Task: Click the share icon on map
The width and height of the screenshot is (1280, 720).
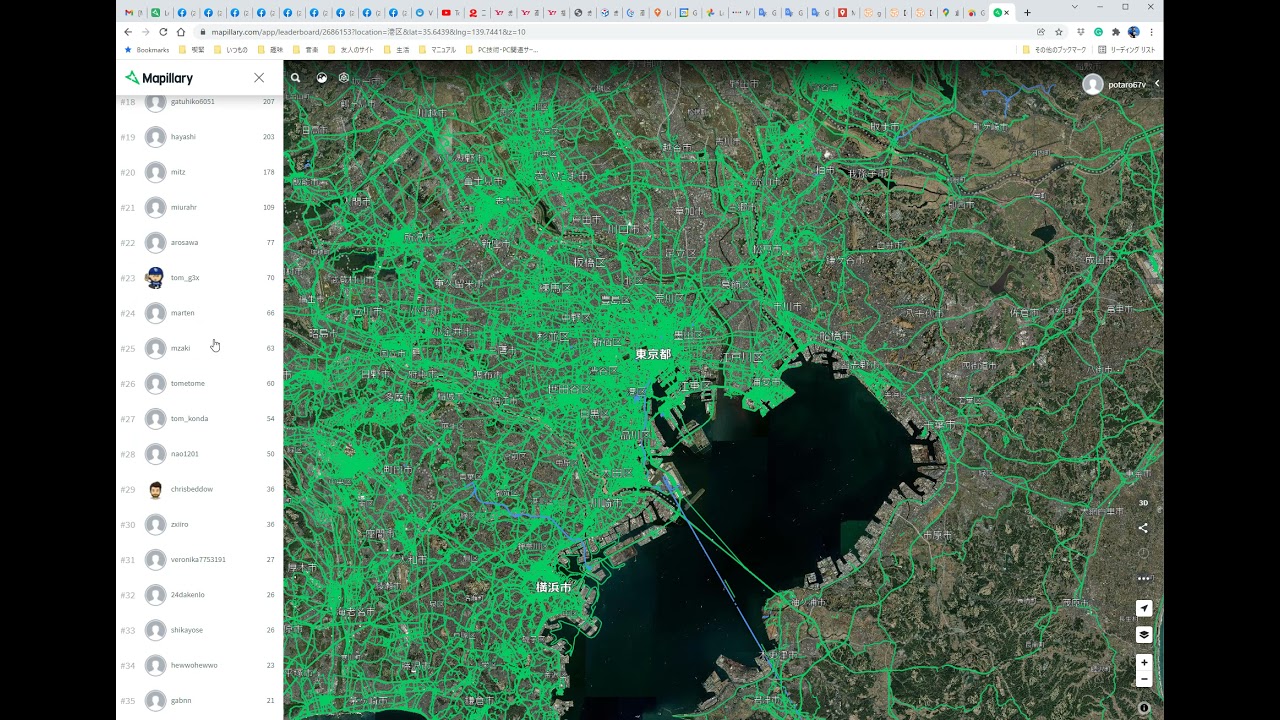Action: coord(1144,528)
